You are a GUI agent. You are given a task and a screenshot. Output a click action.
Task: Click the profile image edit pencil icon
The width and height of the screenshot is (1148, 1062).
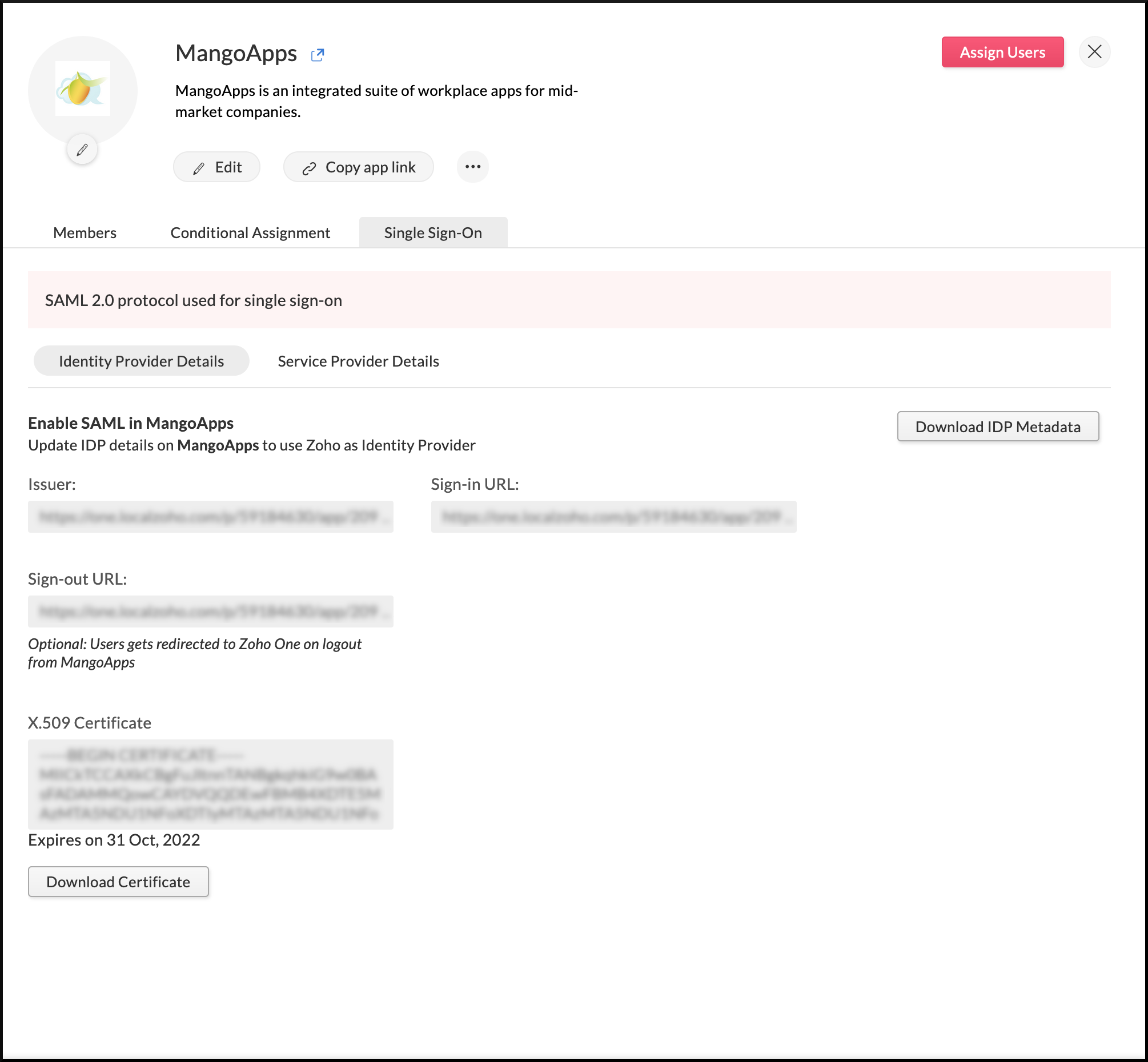[x=82, y=150]
